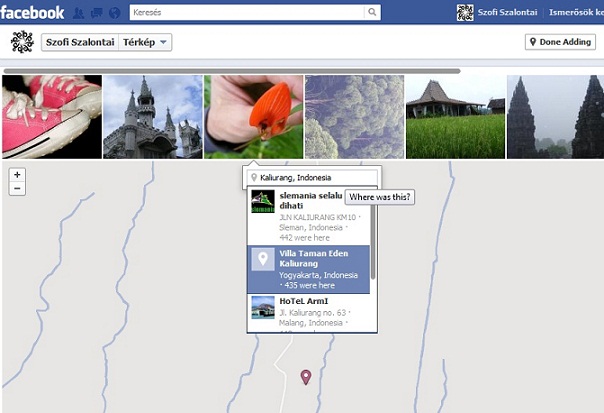Select the treetops aerial photo
Screen dimensions: 604x413
coord(355,117)
